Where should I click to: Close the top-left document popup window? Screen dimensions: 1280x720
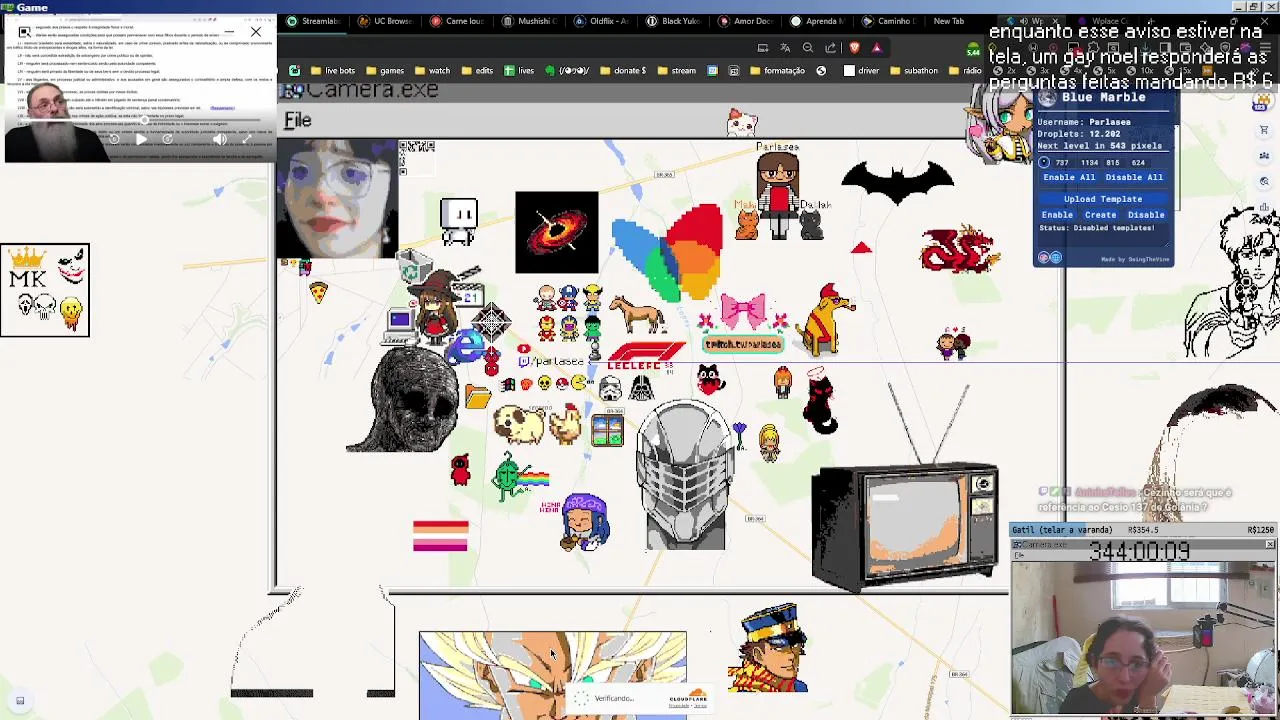[x=256, y=32]
